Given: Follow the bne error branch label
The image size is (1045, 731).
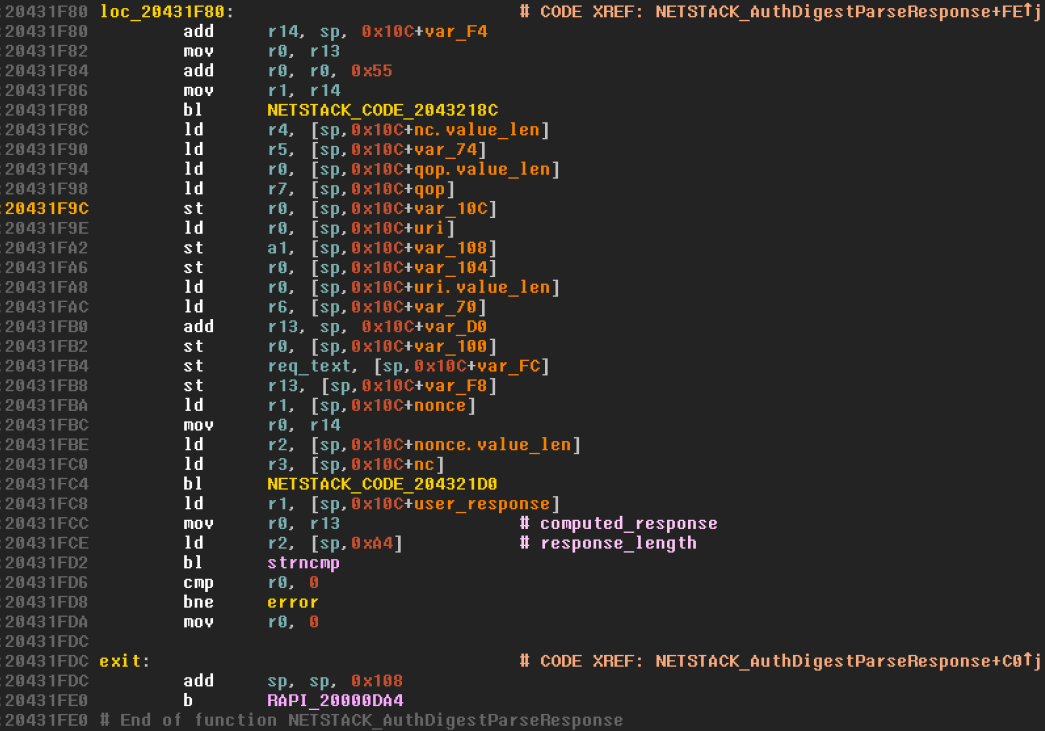Looking at the screenshot, I should tap(293, 602).
